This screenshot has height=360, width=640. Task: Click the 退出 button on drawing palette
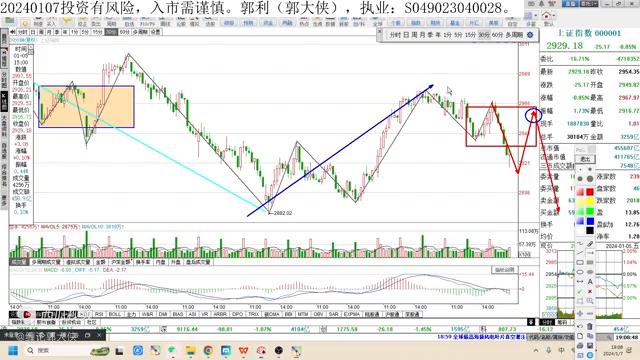click(x=585, y=159)
